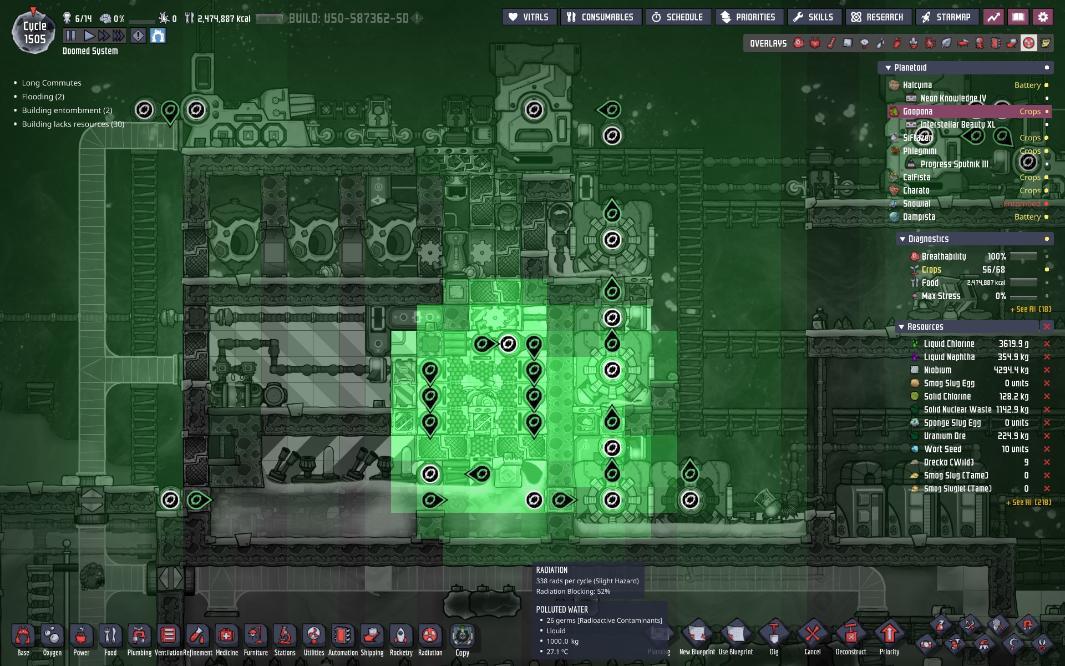Collapse the Diagnostics panel
The width and height of the screenshot is (1065, 666).
click(x=902, y=239)
